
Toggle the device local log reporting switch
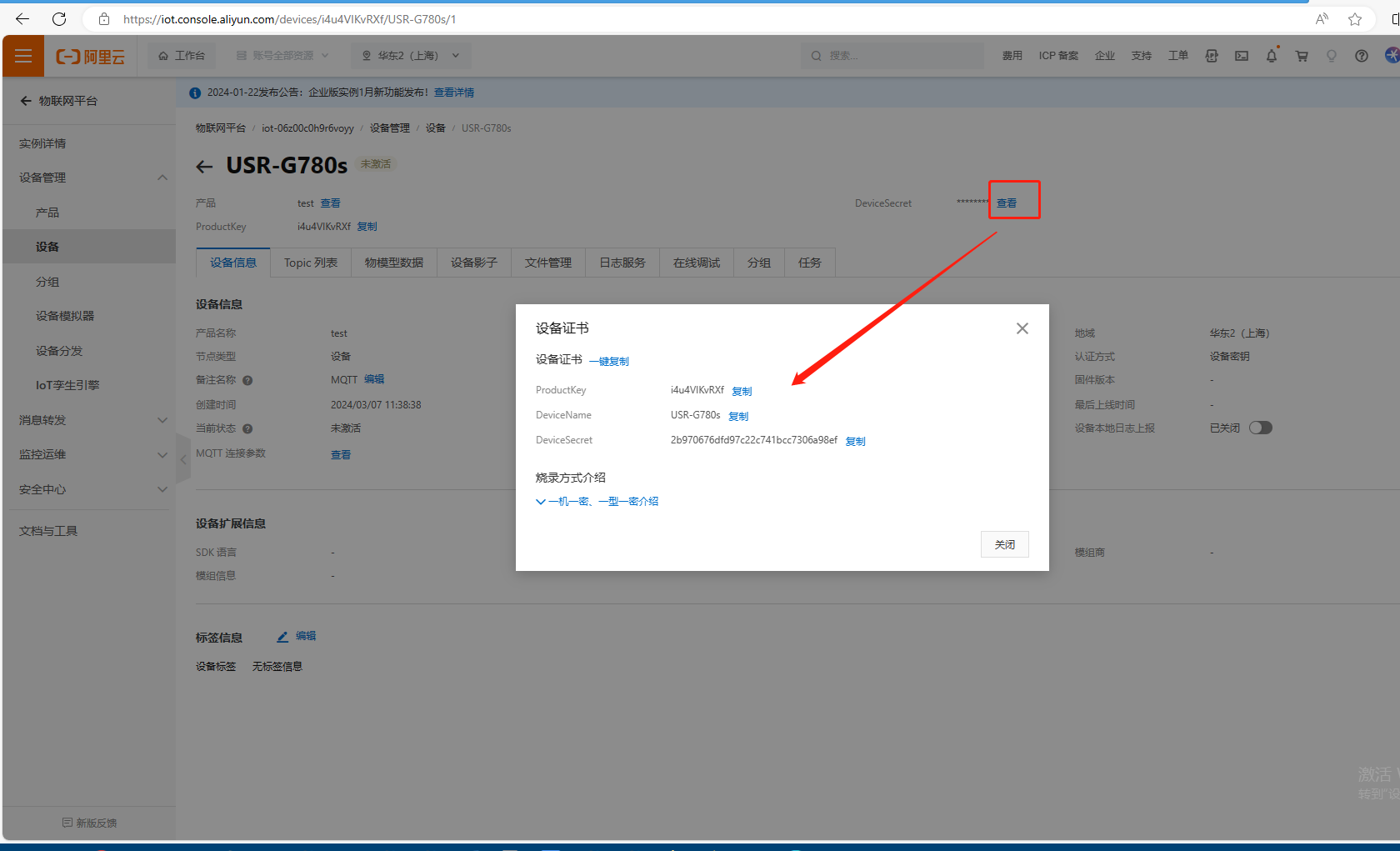[1260, 428]
